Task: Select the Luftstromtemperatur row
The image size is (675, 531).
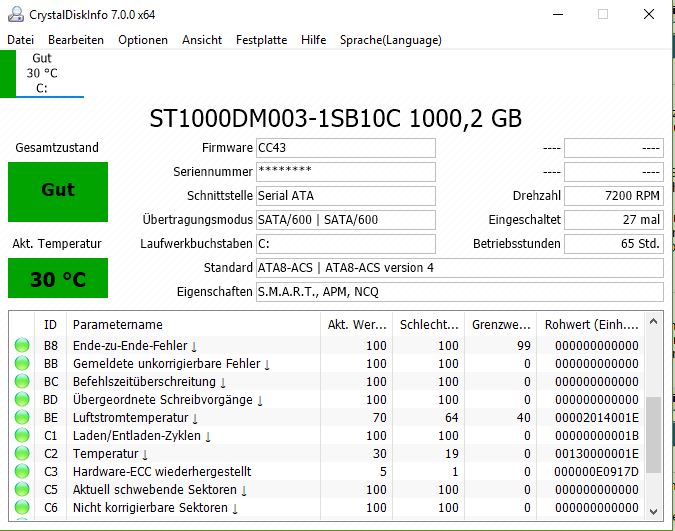Action: 327,417
